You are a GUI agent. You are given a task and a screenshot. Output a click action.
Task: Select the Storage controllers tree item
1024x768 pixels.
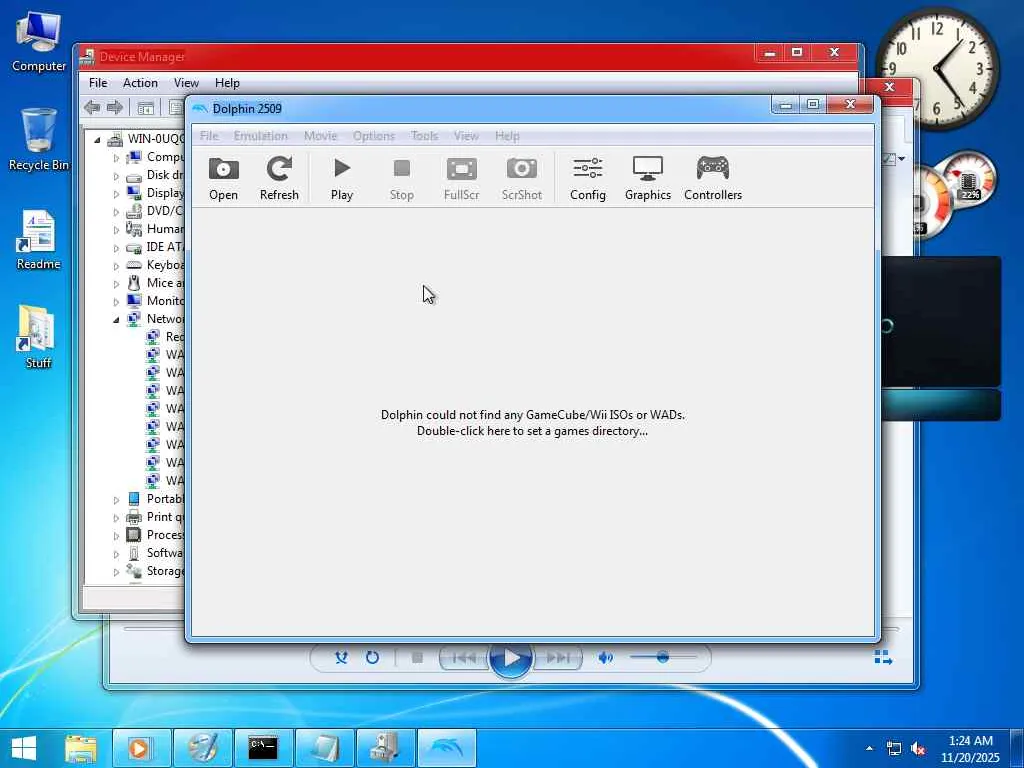pos(155,571)
